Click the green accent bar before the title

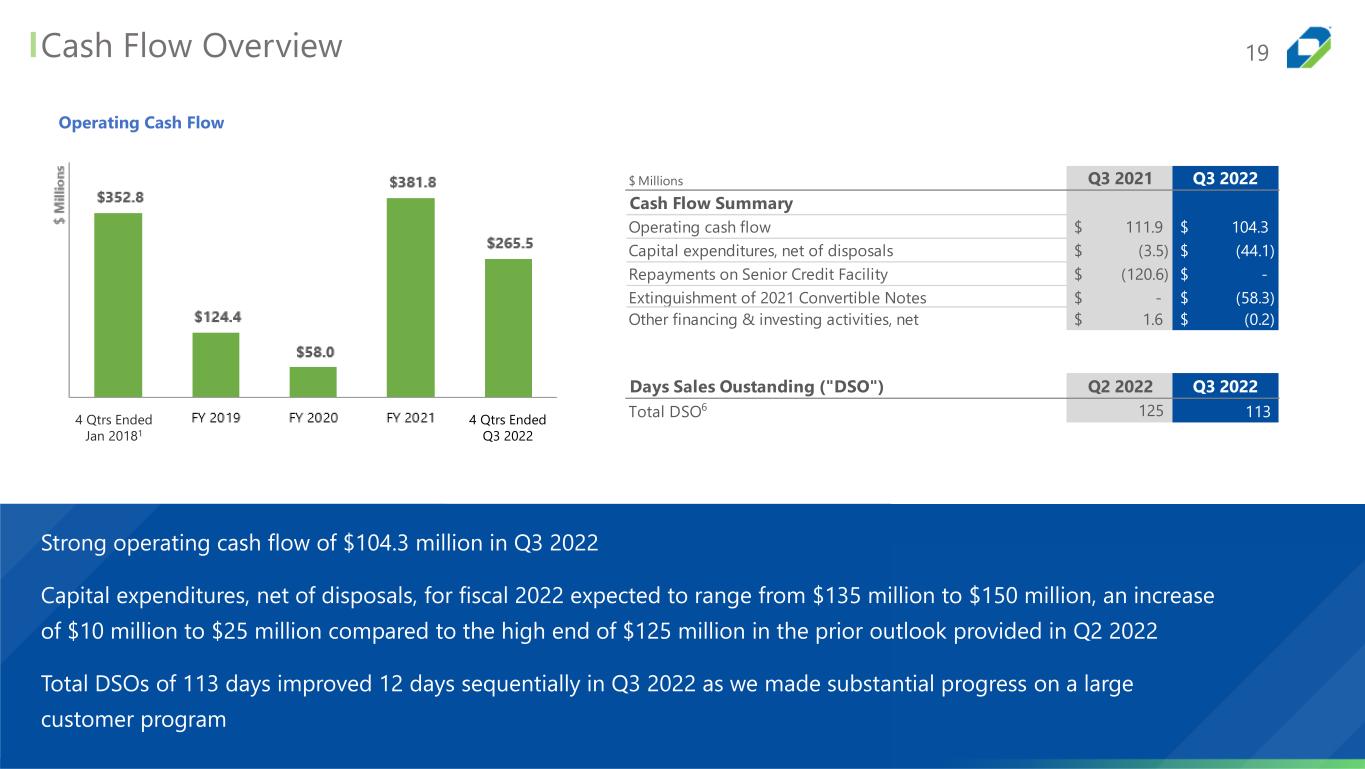33,46
